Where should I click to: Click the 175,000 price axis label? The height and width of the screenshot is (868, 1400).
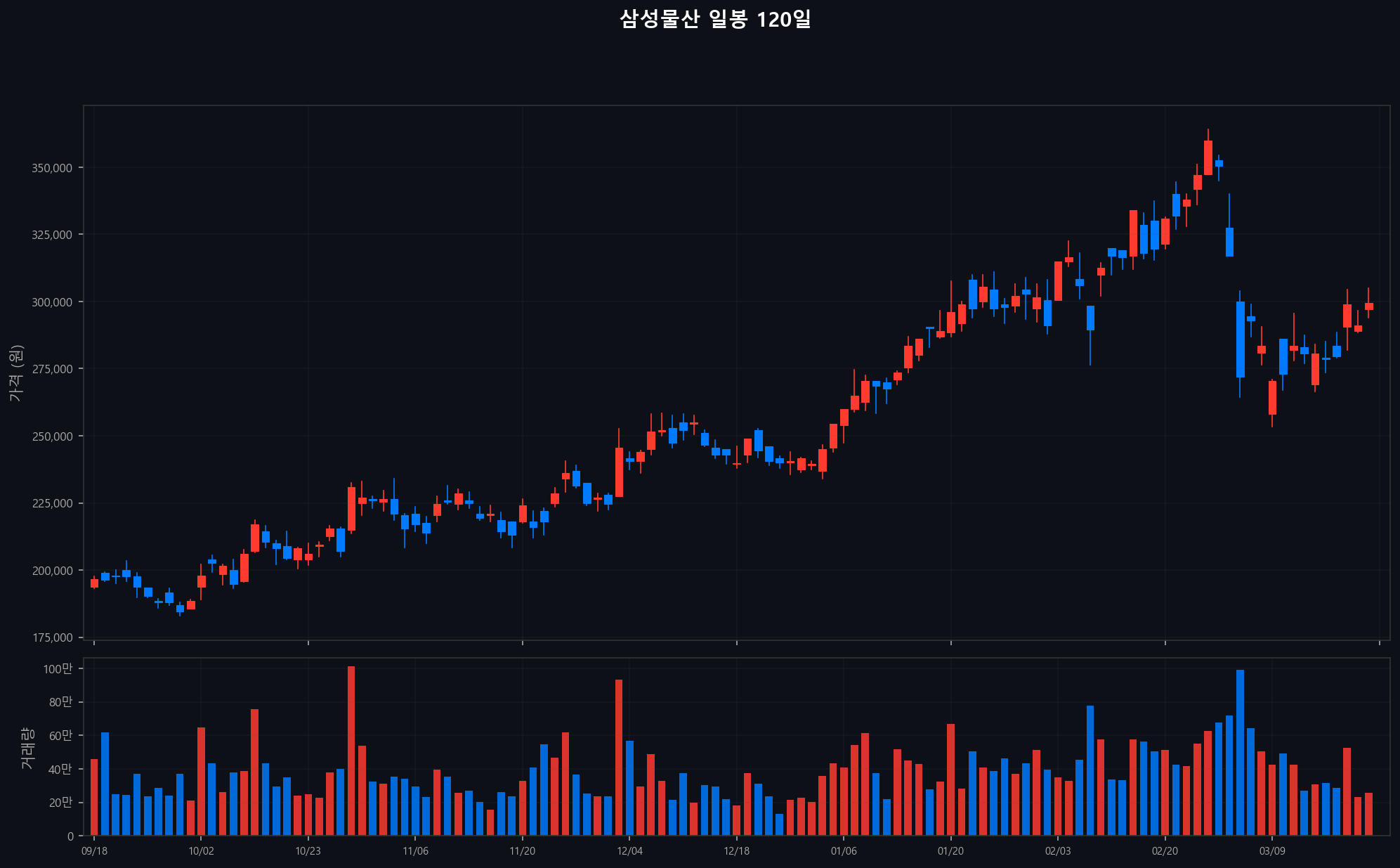point(52,637)
